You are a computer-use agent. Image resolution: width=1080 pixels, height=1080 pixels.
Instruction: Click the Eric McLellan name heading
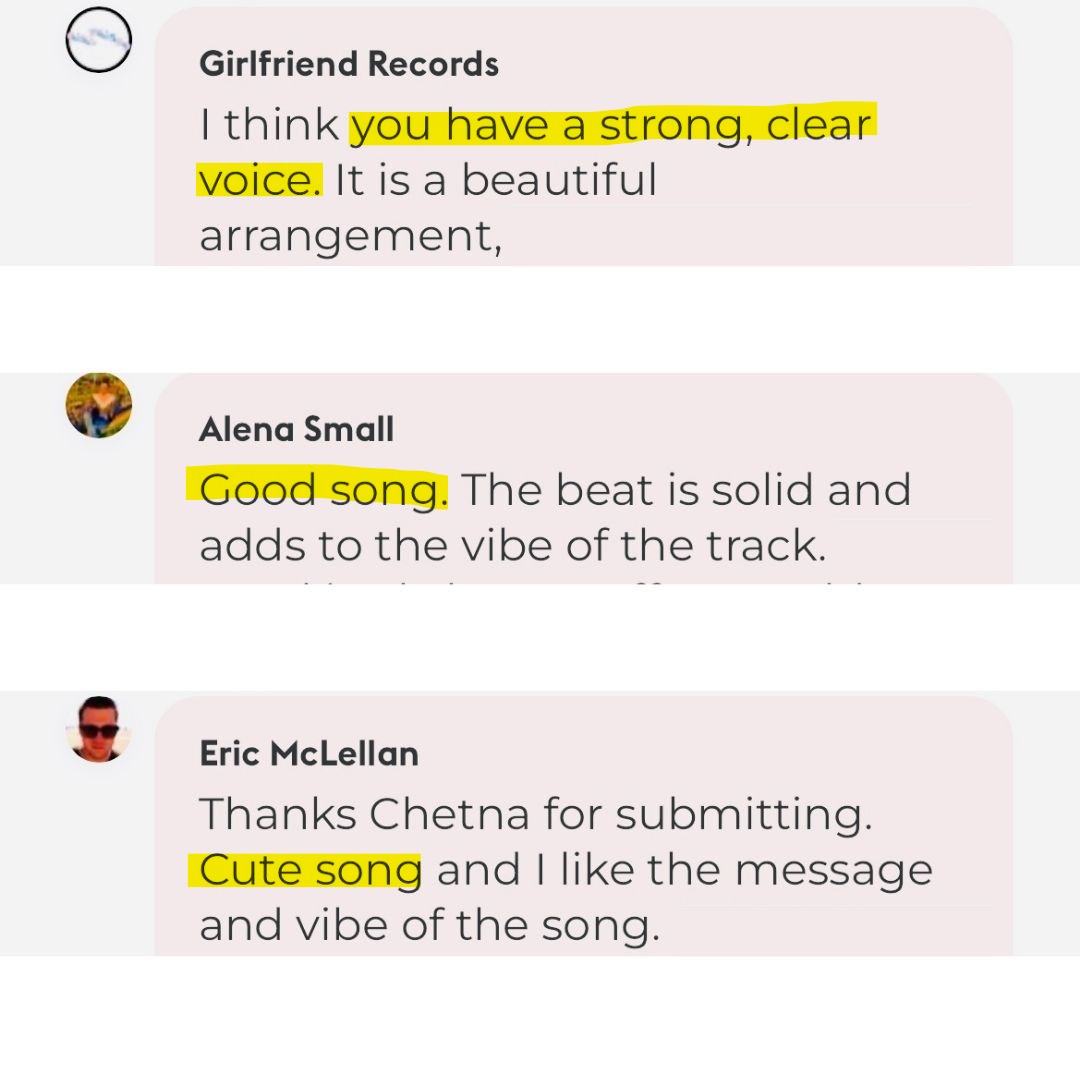[x=309, y=754]
